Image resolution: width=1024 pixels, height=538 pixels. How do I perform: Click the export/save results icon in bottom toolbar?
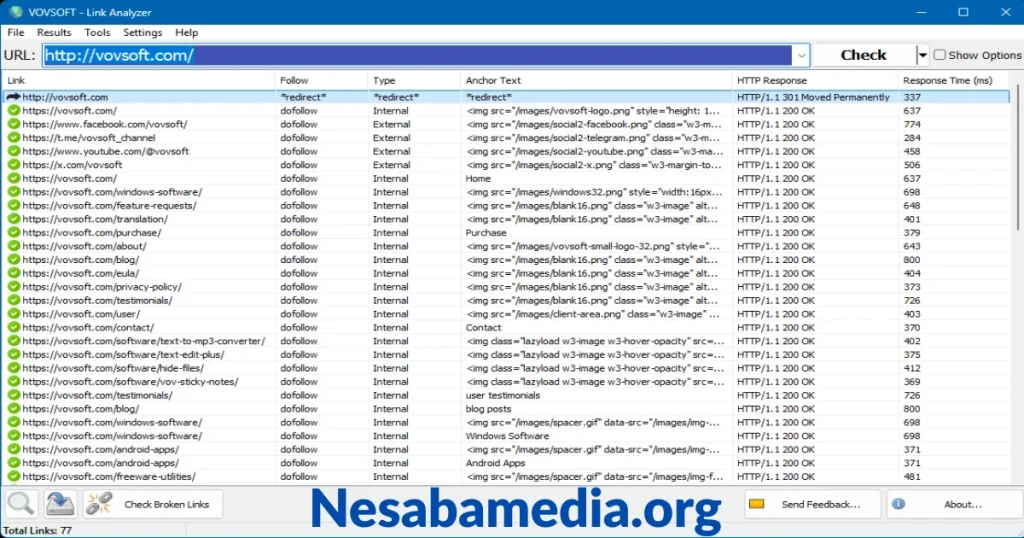pos(60,504)
